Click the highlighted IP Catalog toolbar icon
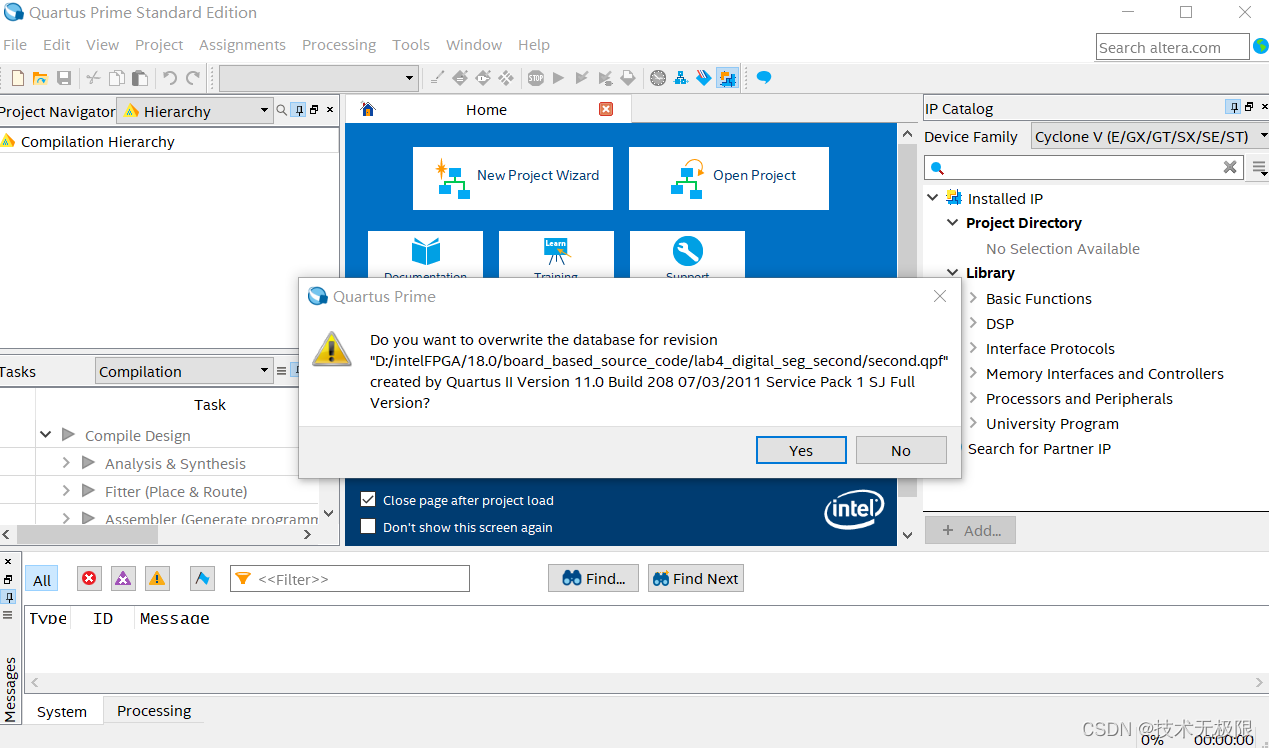This screenshot has width=1269, height=748. click(x=728, y=78)
